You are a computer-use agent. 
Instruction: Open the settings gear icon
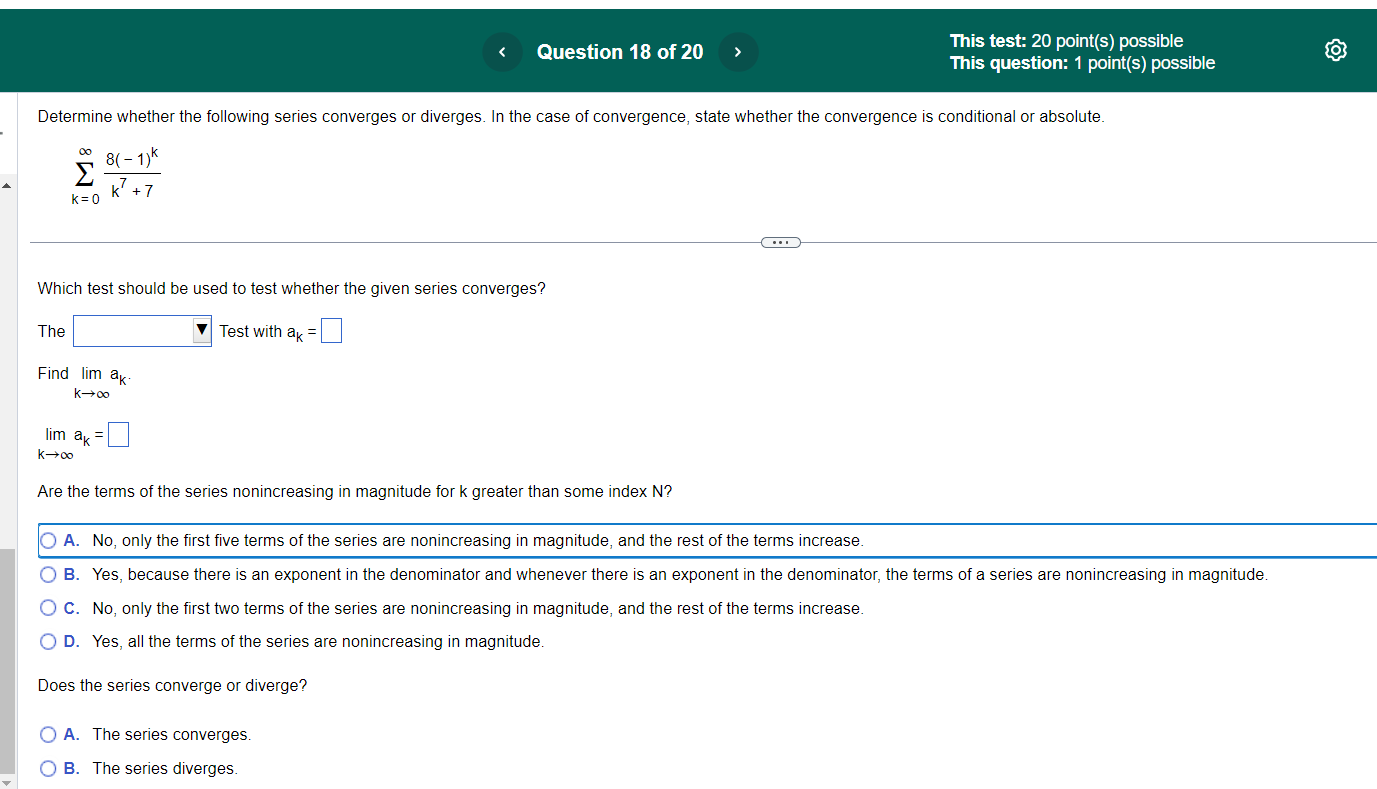(x=1336, y=49)
